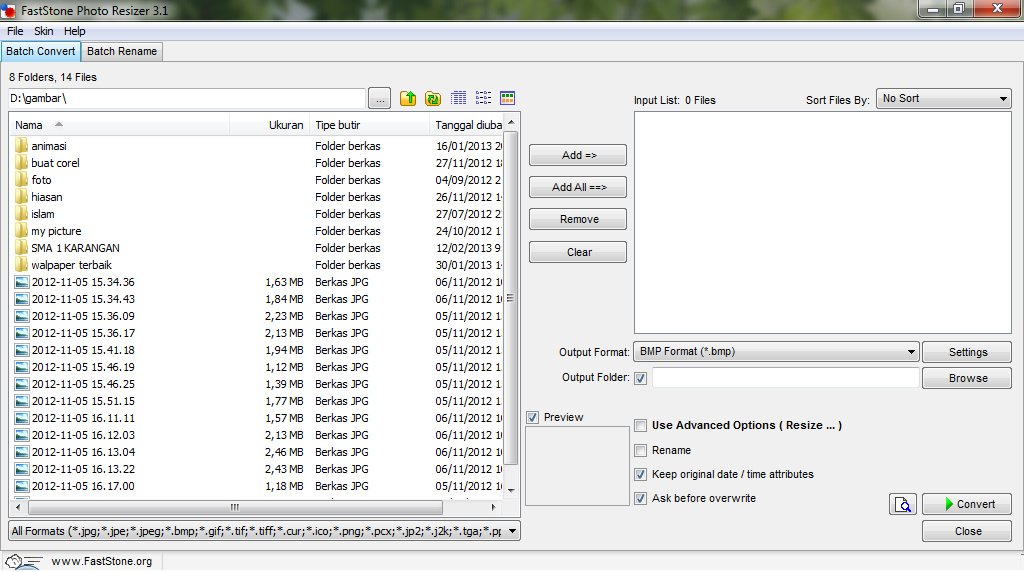
Task: Select file 2012-11-05 15.51.15
Action: (83, 401)
